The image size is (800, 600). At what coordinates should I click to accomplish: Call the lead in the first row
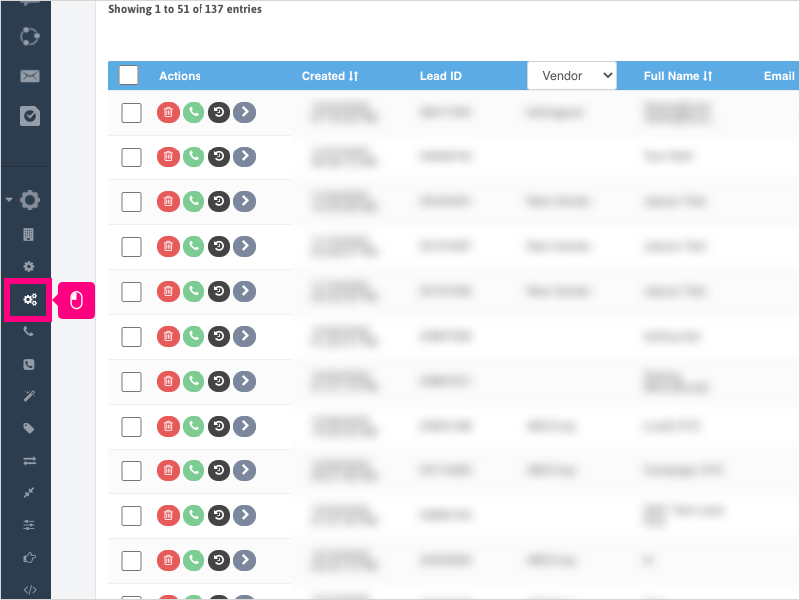click(193, 112)
